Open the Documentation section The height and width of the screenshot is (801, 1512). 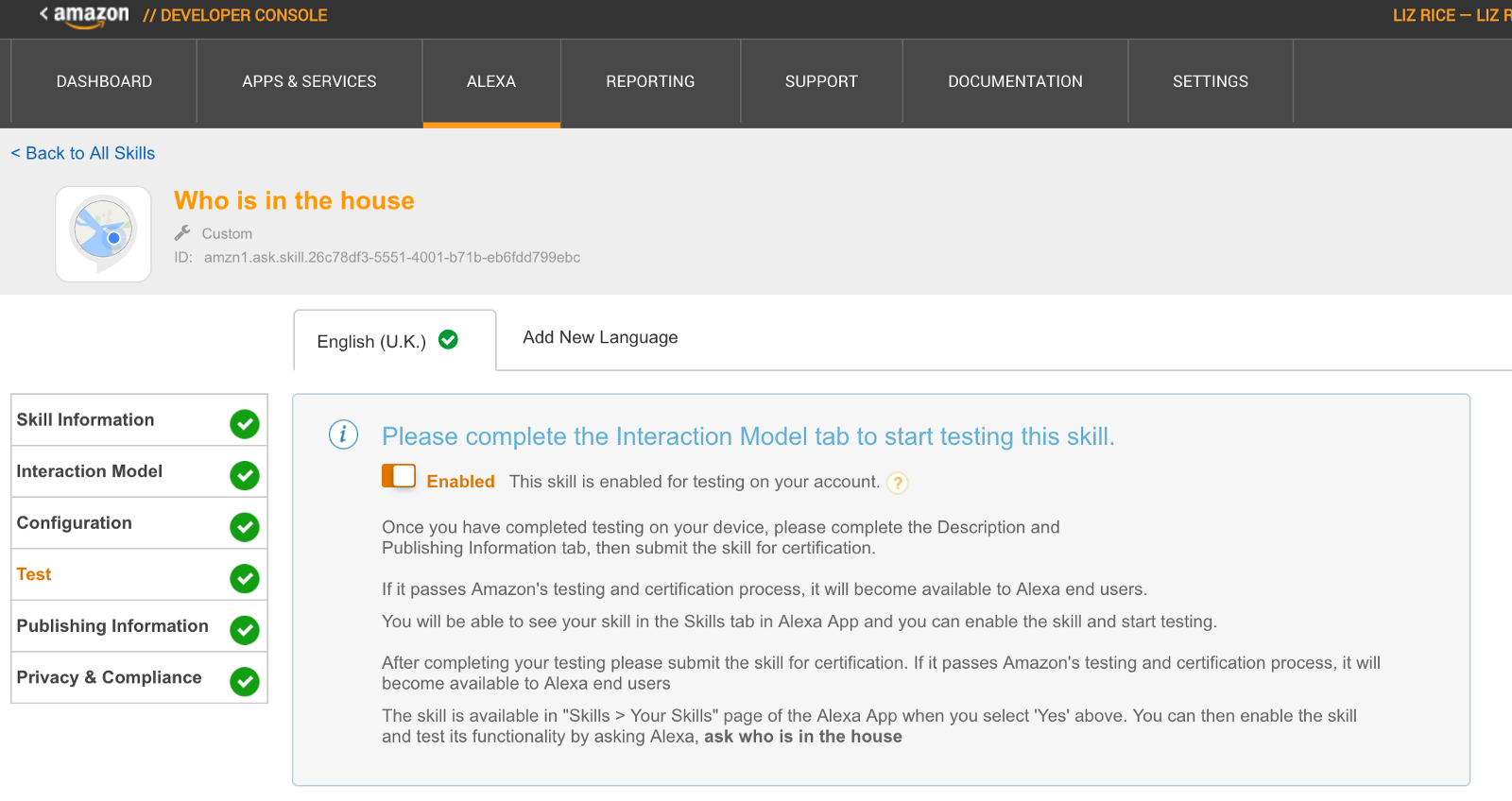[1015, 81]
